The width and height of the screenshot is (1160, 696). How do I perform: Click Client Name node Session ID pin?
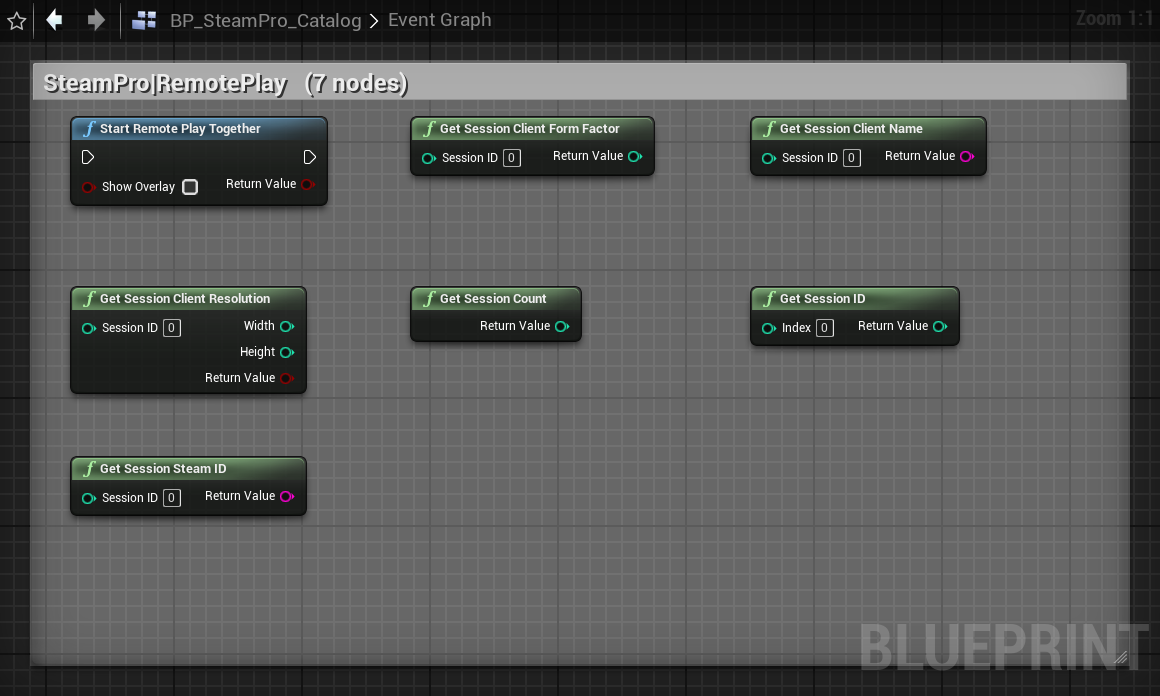pos(769,158)
